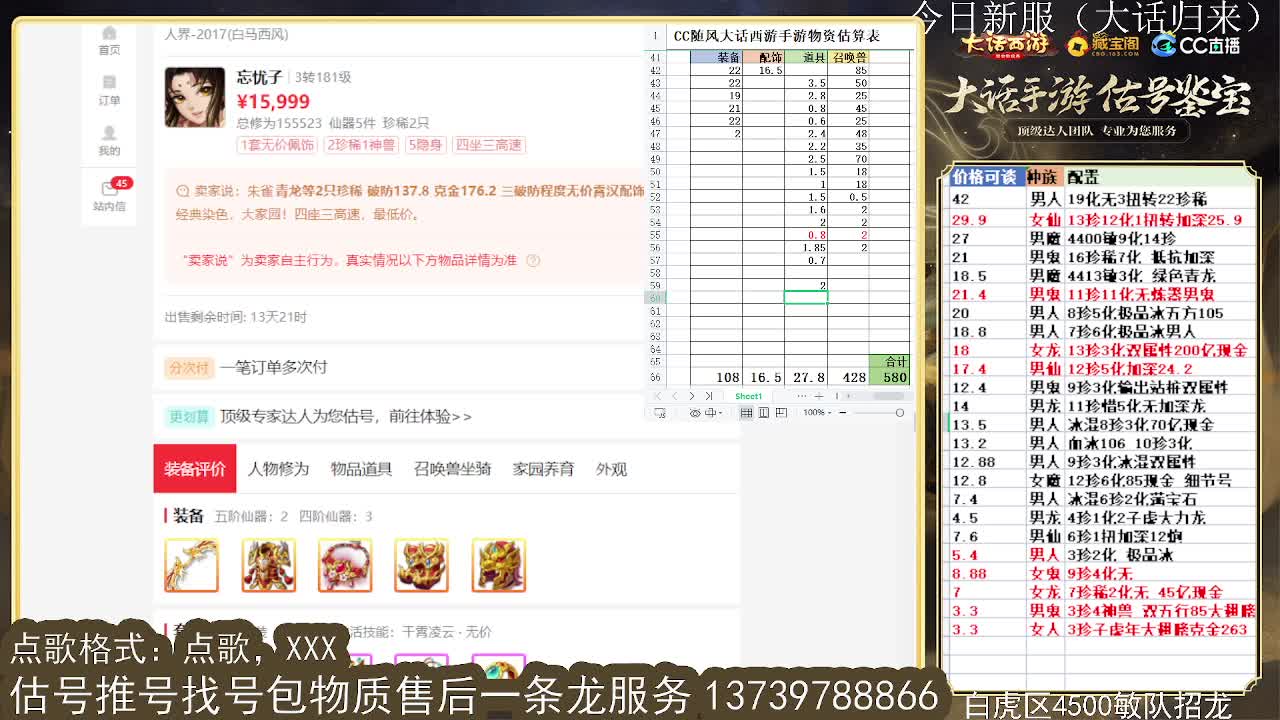The image size is (1280, 720).
Task: Switch to 外观 tab
Action: (x=611, y=469)
